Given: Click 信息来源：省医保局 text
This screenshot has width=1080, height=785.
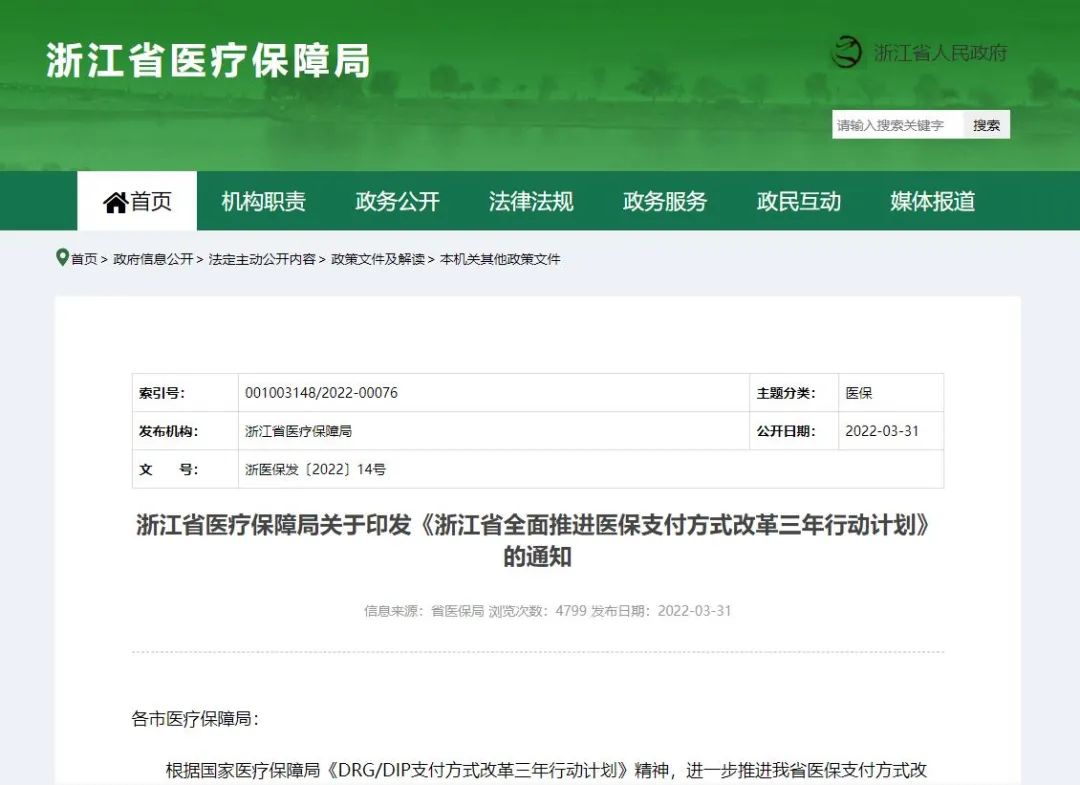Looking at the screenshot, I should pos(424,611).
